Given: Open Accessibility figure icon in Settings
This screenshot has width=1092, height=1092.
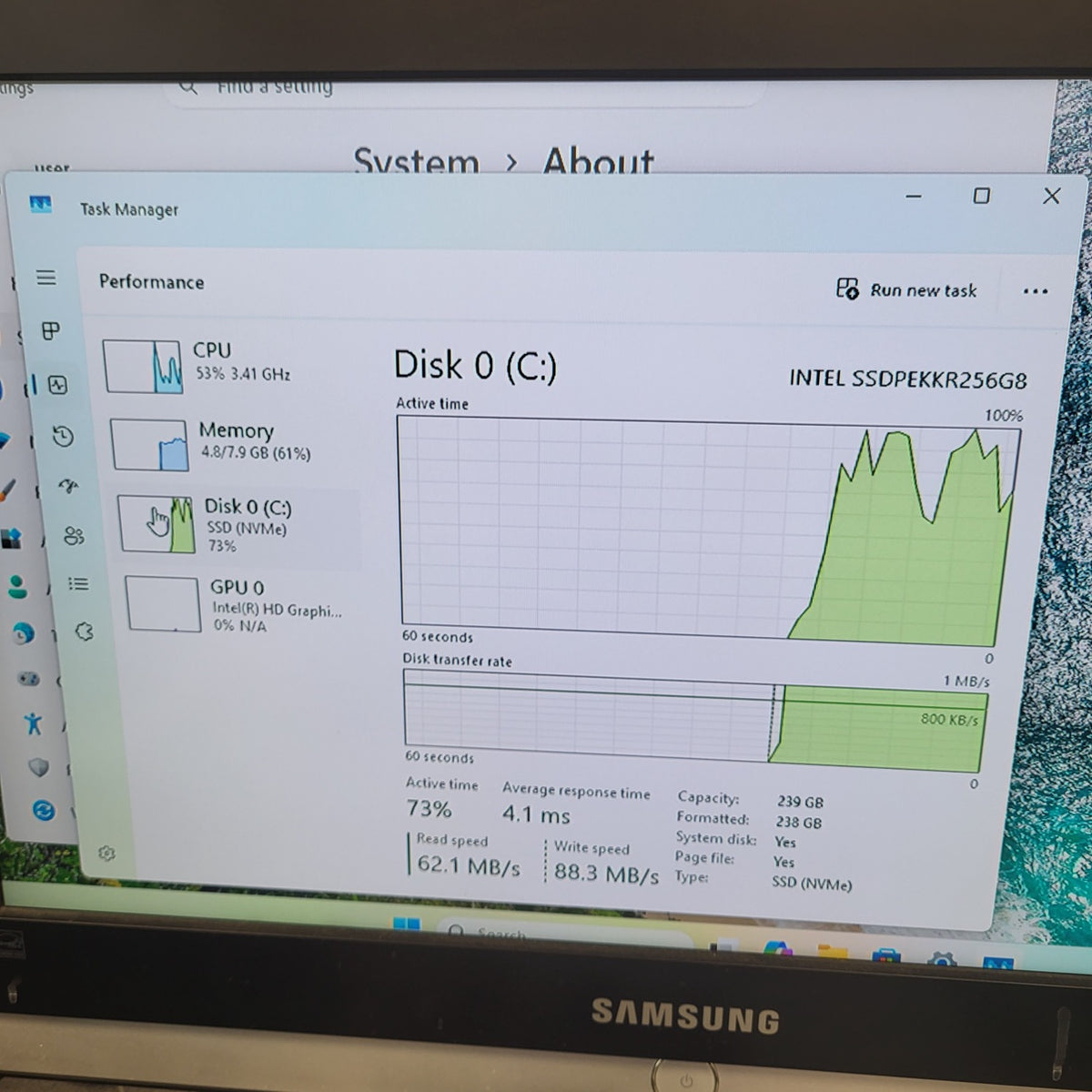Looking at the screenshot, I should [x=34, y=723].
